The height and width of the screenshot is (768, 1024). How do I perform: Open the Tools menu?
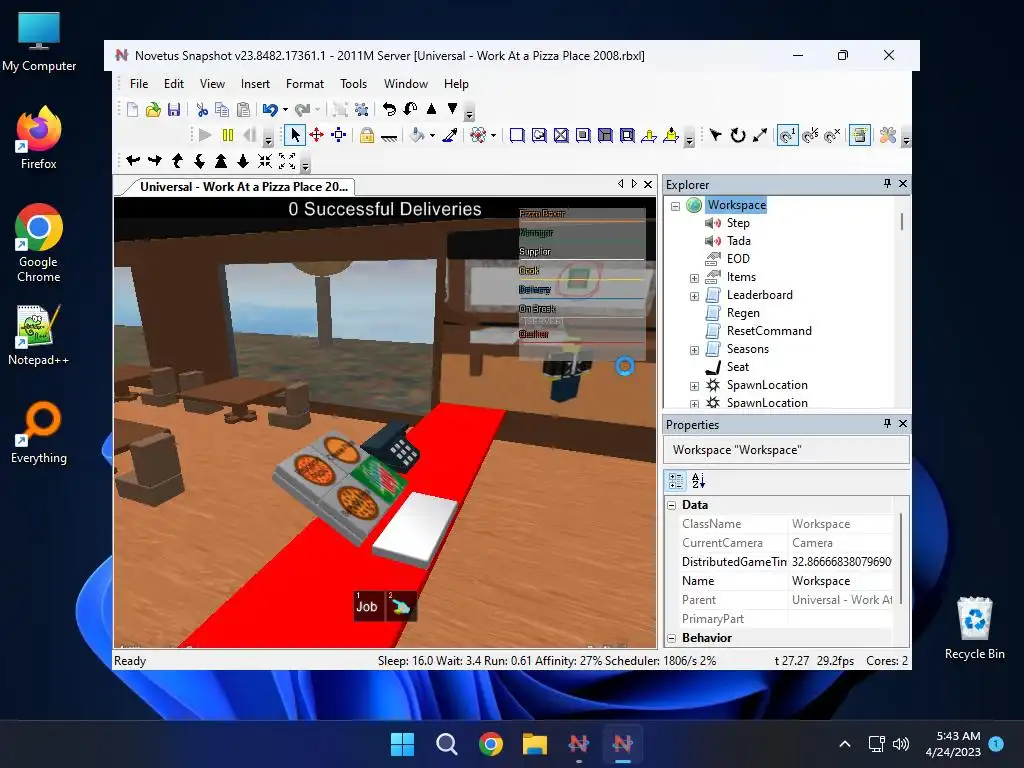(x=353, y=84)
